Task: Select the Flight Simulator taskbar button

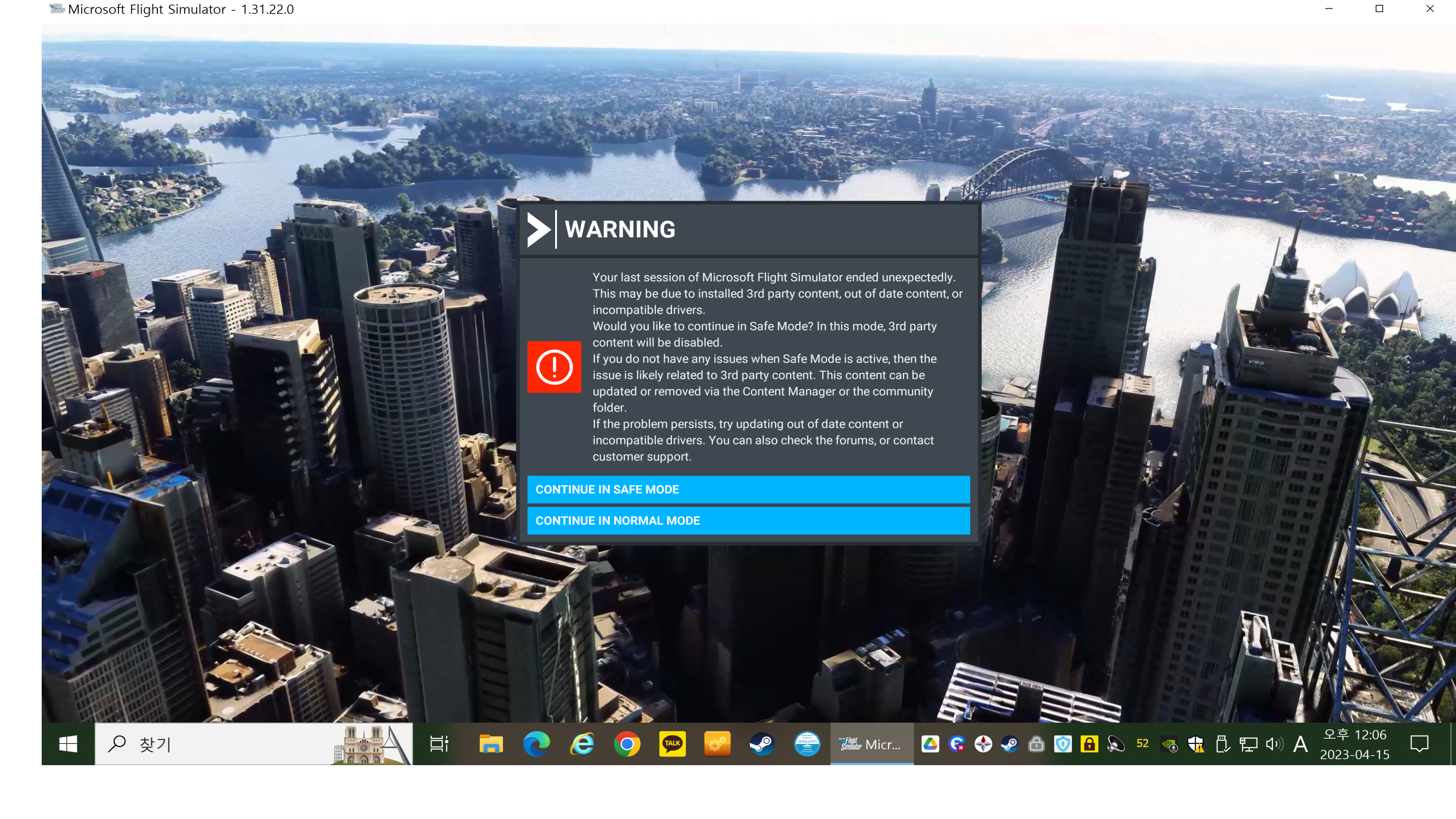Action: click(872, 744)
